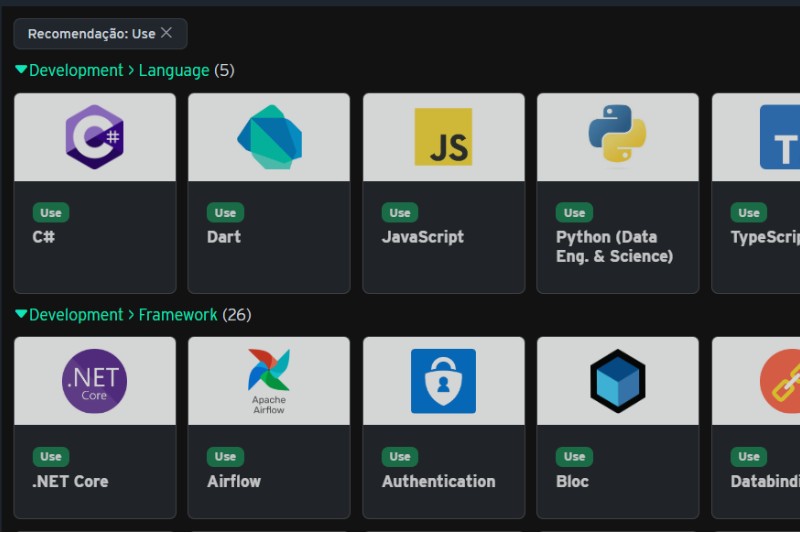Select the .NET Core card title
The height and width of the screenshot is (533, 800).
point(70,481)
